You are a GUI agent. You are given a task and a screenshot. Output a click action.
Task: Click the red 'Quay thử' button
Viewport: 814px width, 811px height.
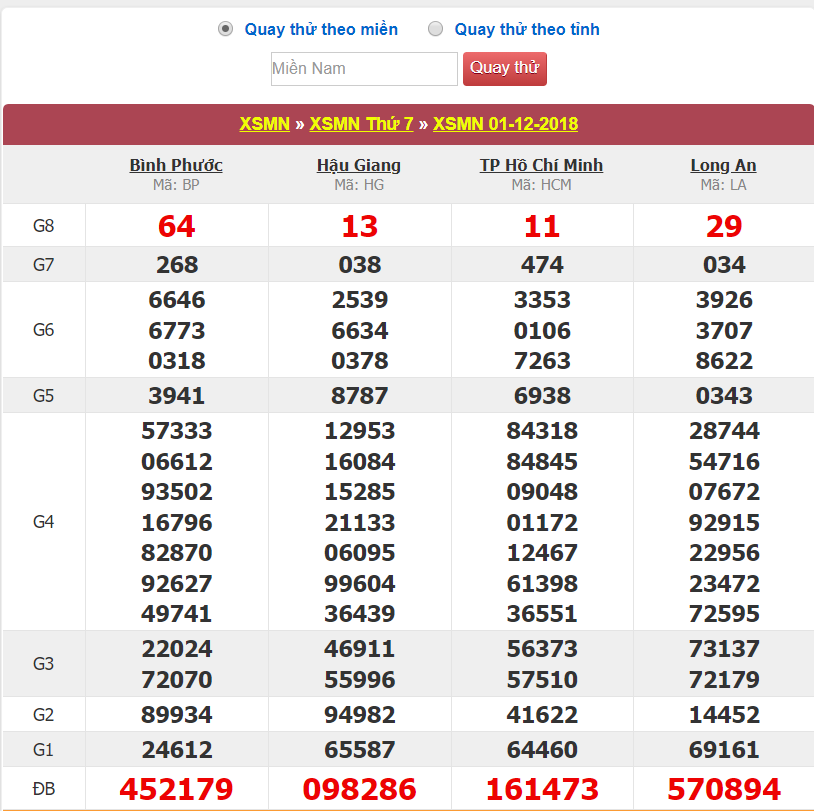(505, 69)
